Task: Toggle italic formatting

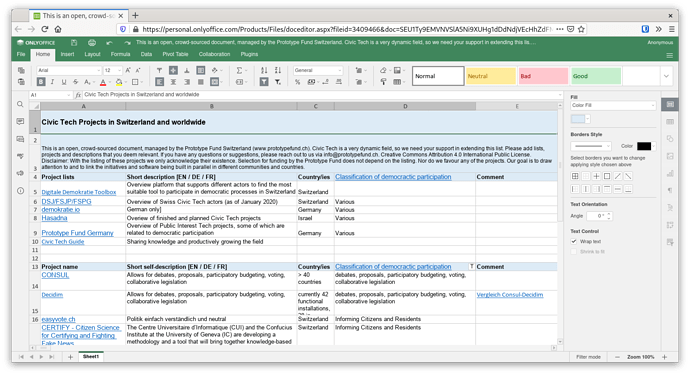Action: click(52, 82)
